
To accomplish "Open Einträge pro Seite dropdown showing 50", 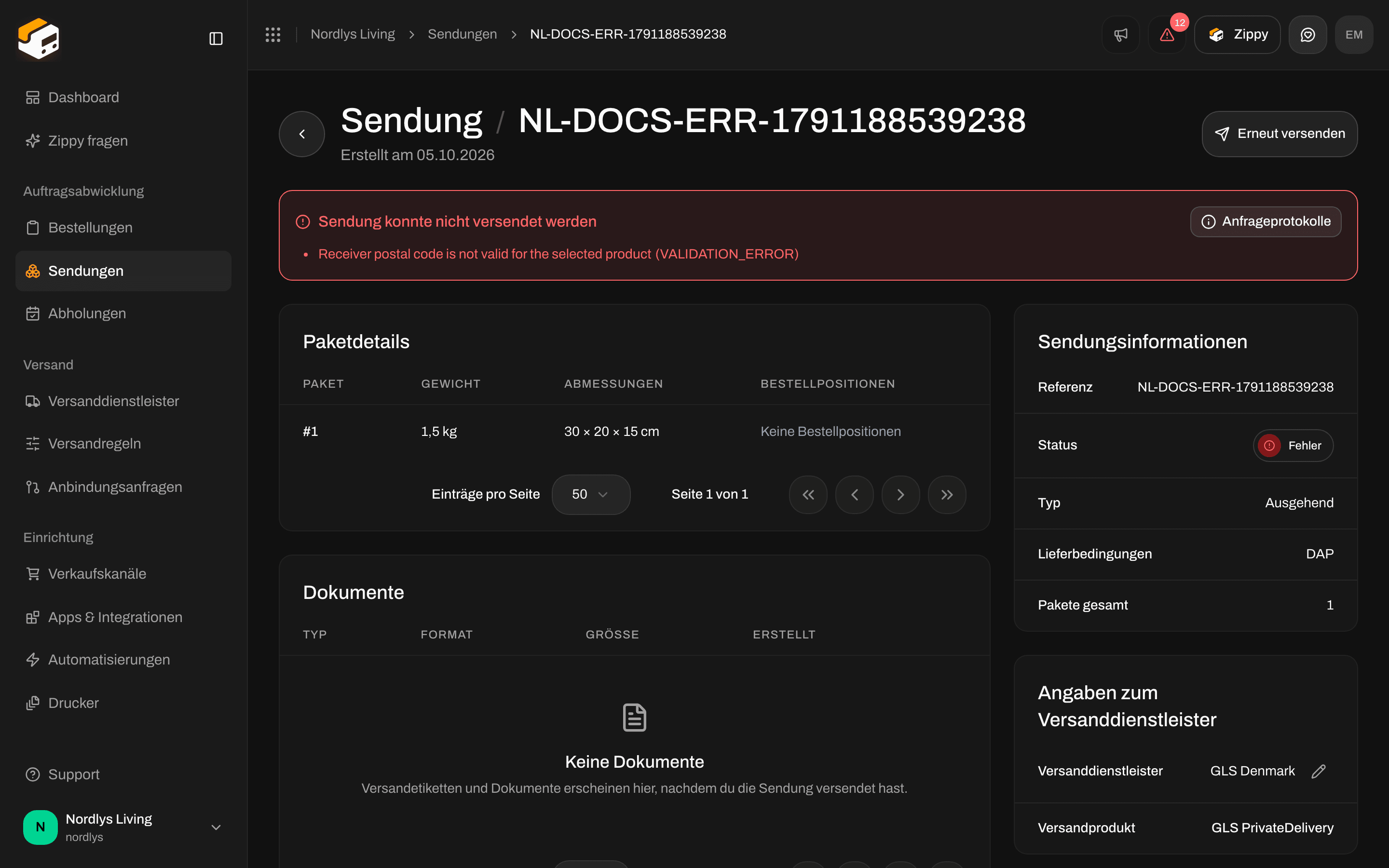I will (591, 494).
